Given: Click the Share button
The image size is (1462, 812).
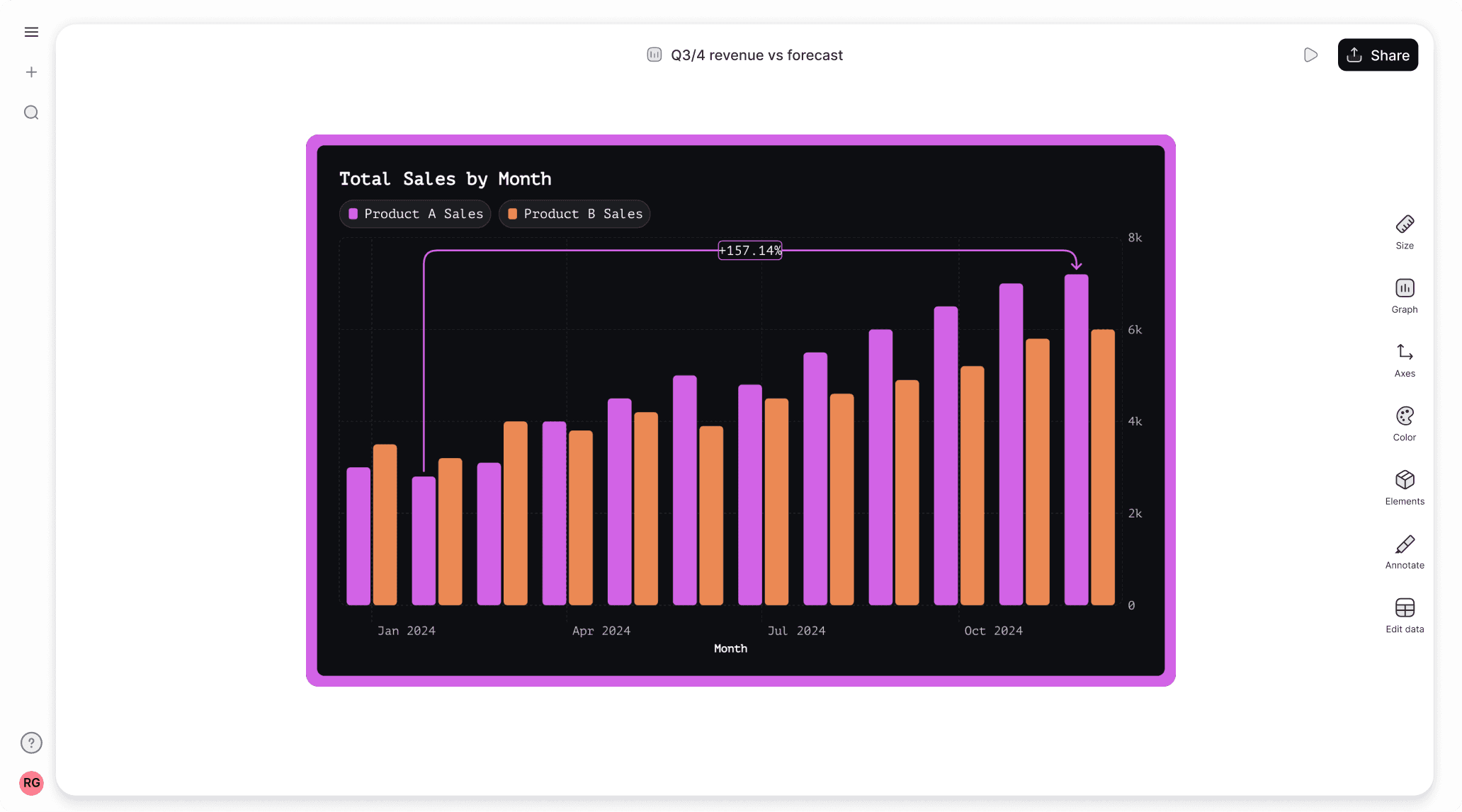Looking at the screenshot, I should coord(1377,55).
